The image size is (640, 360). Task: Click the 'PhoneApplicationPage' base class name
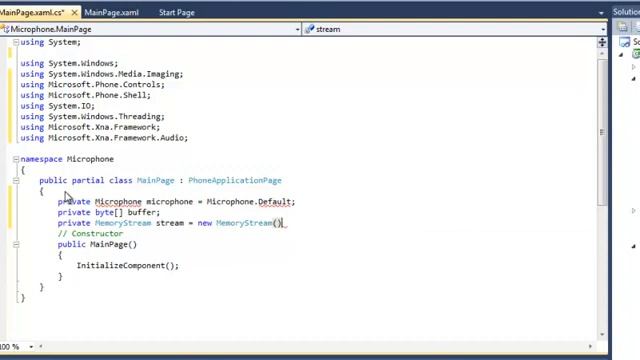(235, 180)
